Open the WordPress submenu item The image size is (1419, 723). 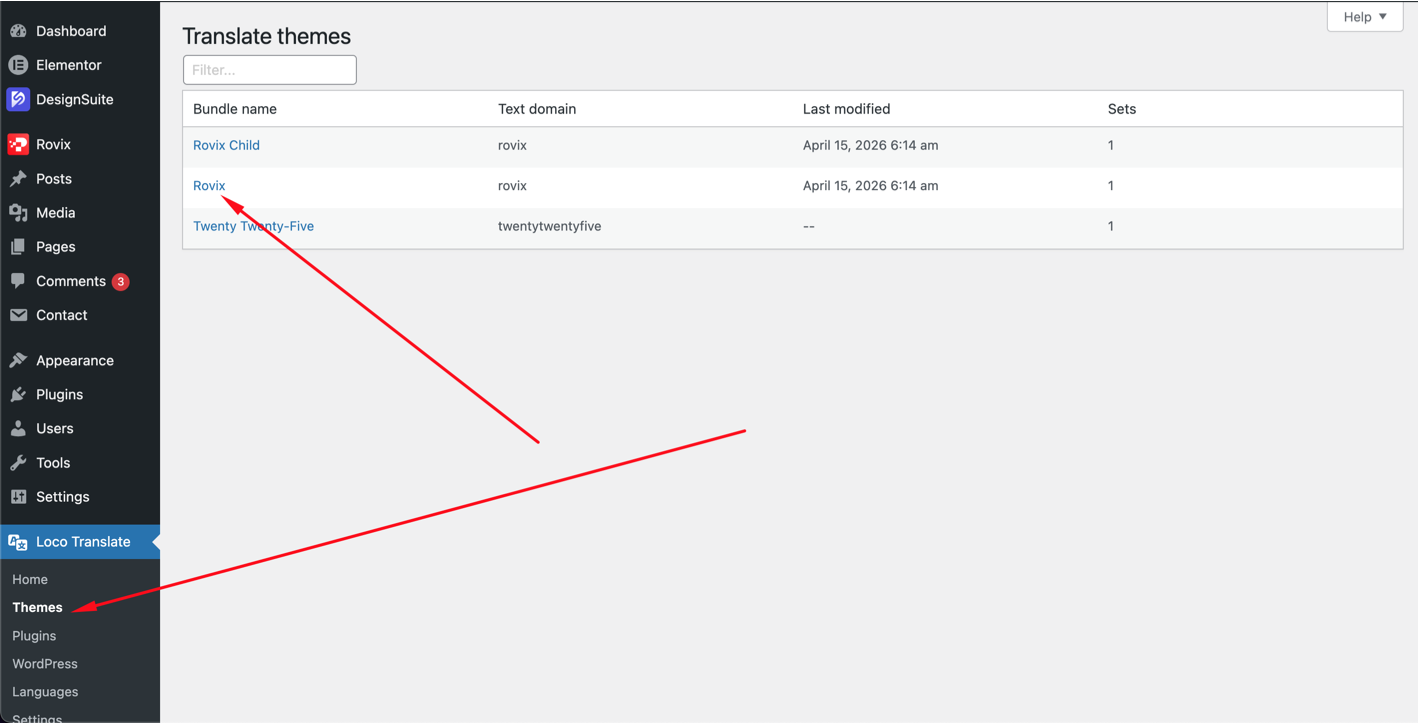pos(45,664)
